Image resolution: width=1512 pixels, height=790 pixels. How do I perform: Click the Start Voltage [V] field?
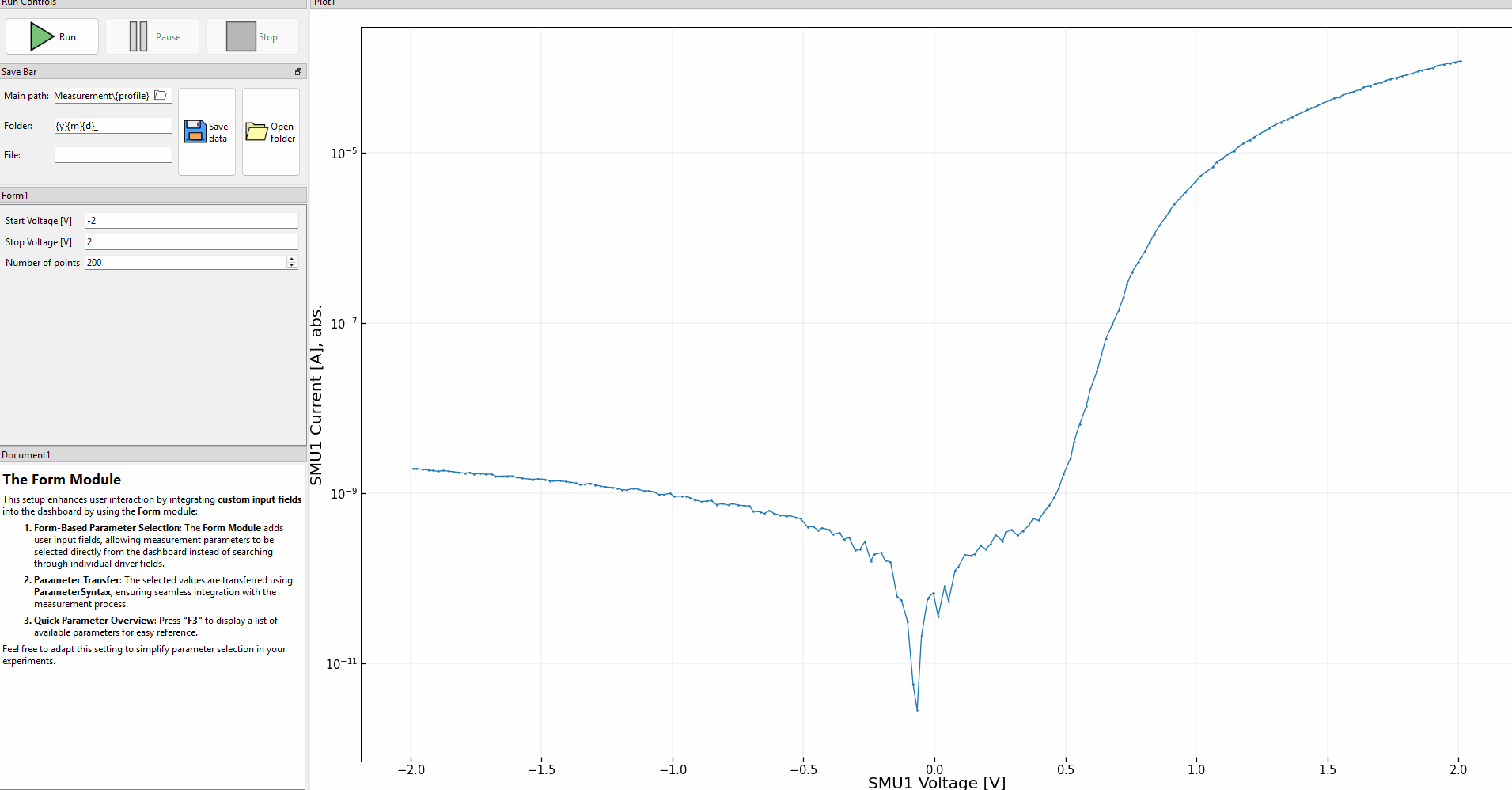point(191,221)
